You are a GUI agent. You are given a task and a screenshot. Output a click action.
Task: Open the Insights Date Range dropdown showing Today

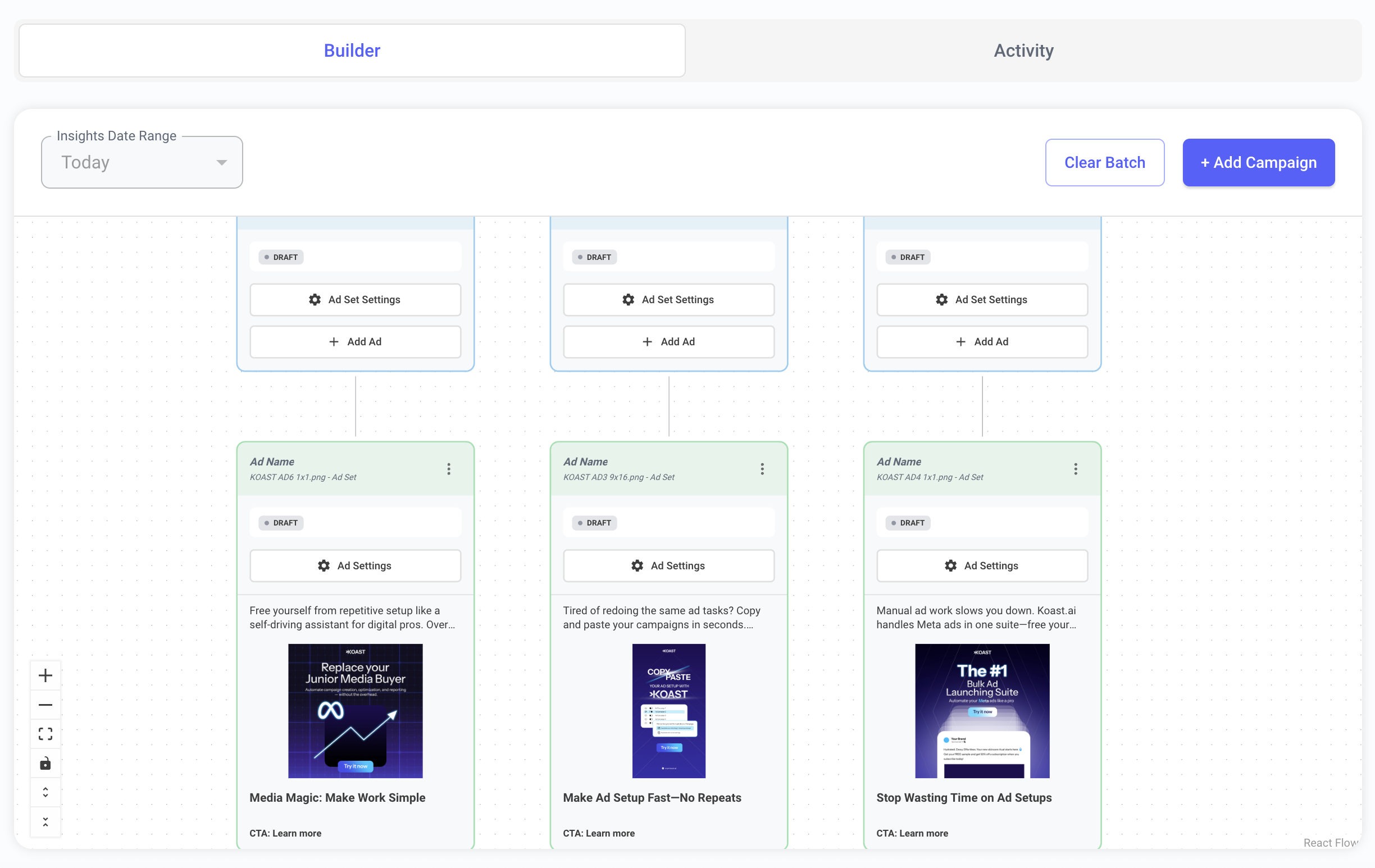(141, 162)
